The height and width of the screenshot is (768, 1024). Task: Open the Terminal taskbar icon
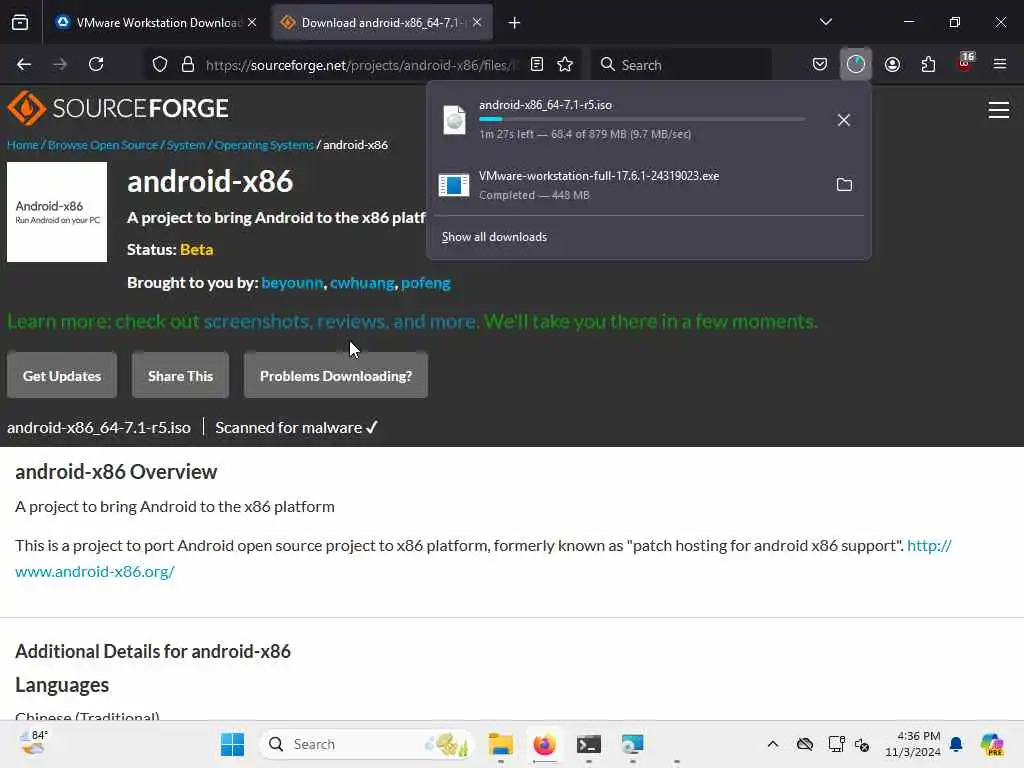pyautogui.click(x=588, y=744)
